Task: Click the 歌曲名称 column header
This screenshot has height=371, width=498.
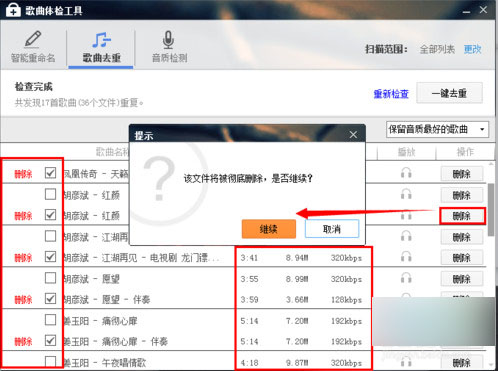Action: click(x=112, y=152)
